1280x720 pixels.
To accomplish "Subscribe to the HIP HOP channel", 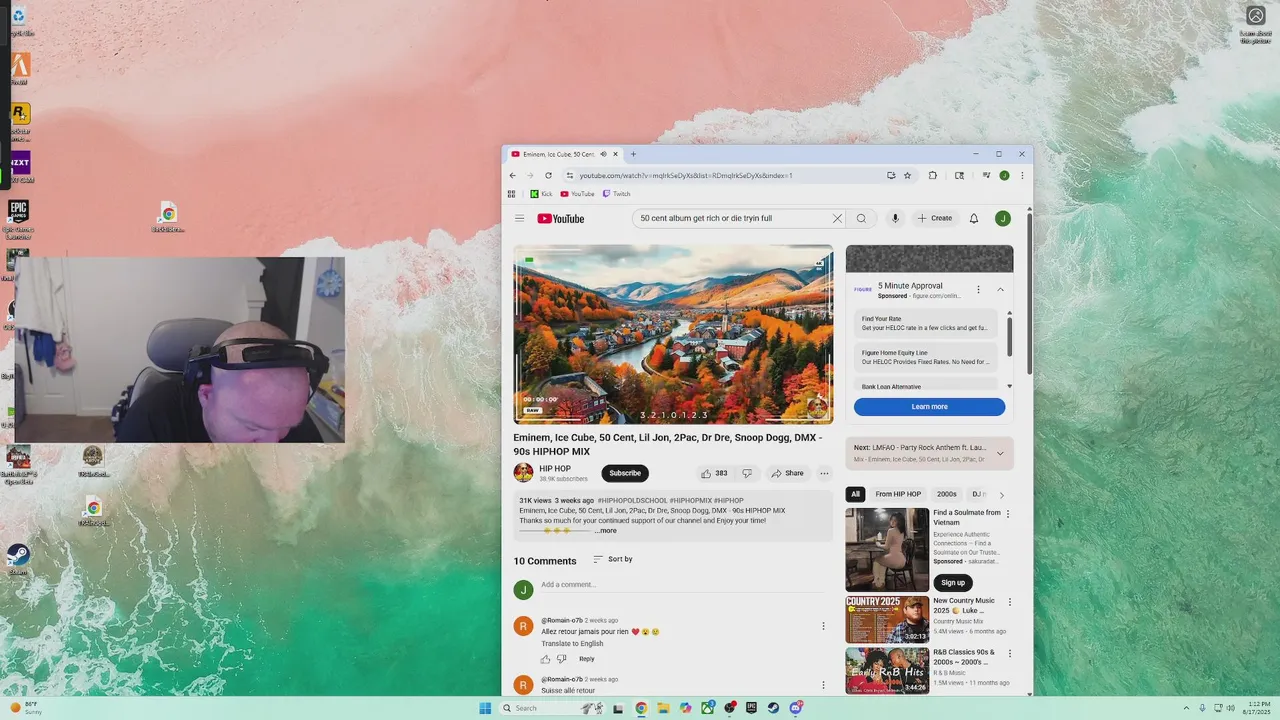I will [x=625, y=473].
